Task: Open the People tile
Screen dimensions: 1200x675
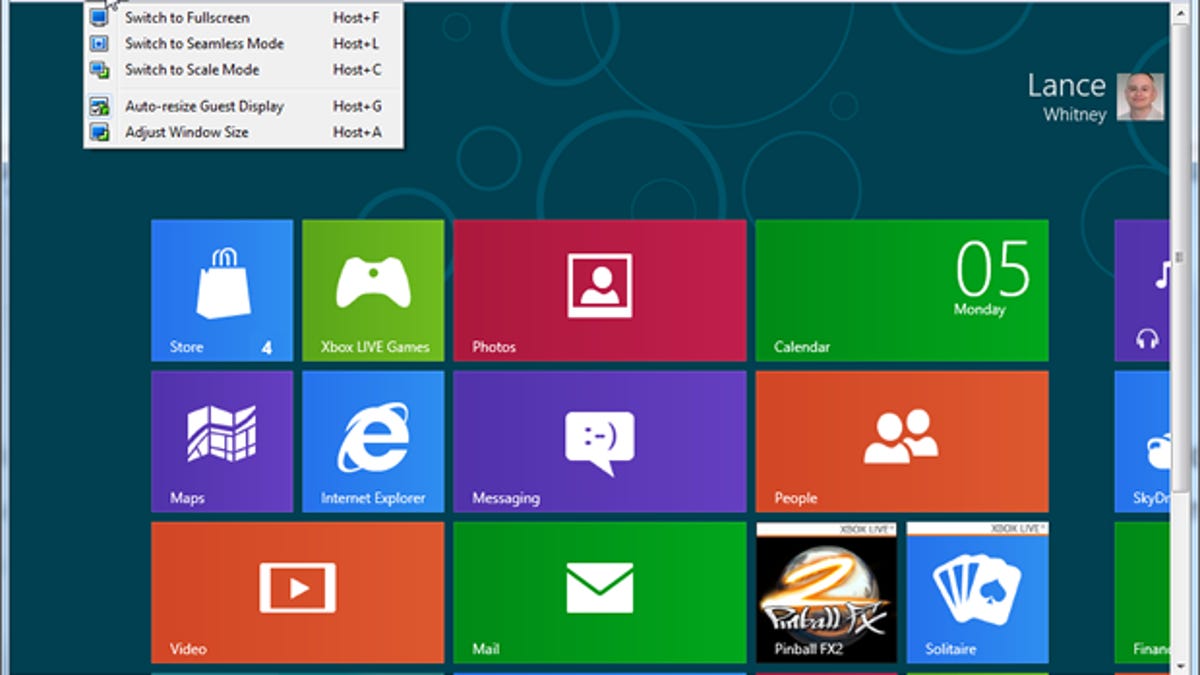Action: tap(901, 441)
